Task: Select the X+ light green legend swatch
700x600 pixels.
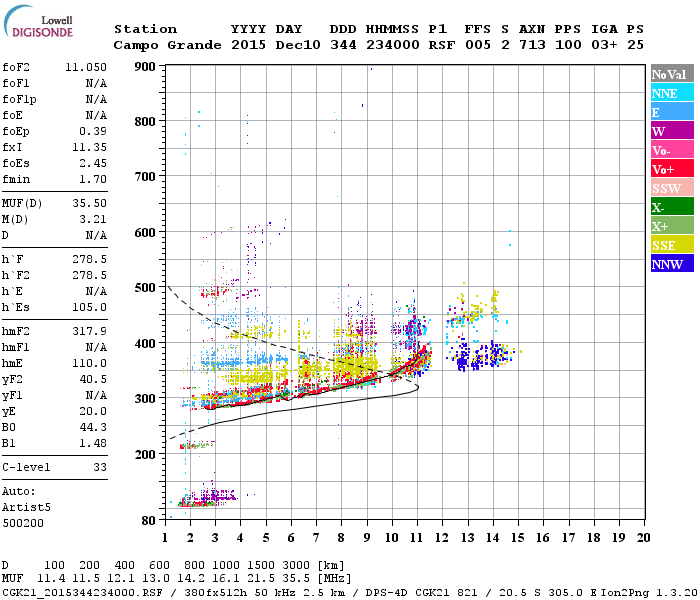Action: [x=672, y=226]
